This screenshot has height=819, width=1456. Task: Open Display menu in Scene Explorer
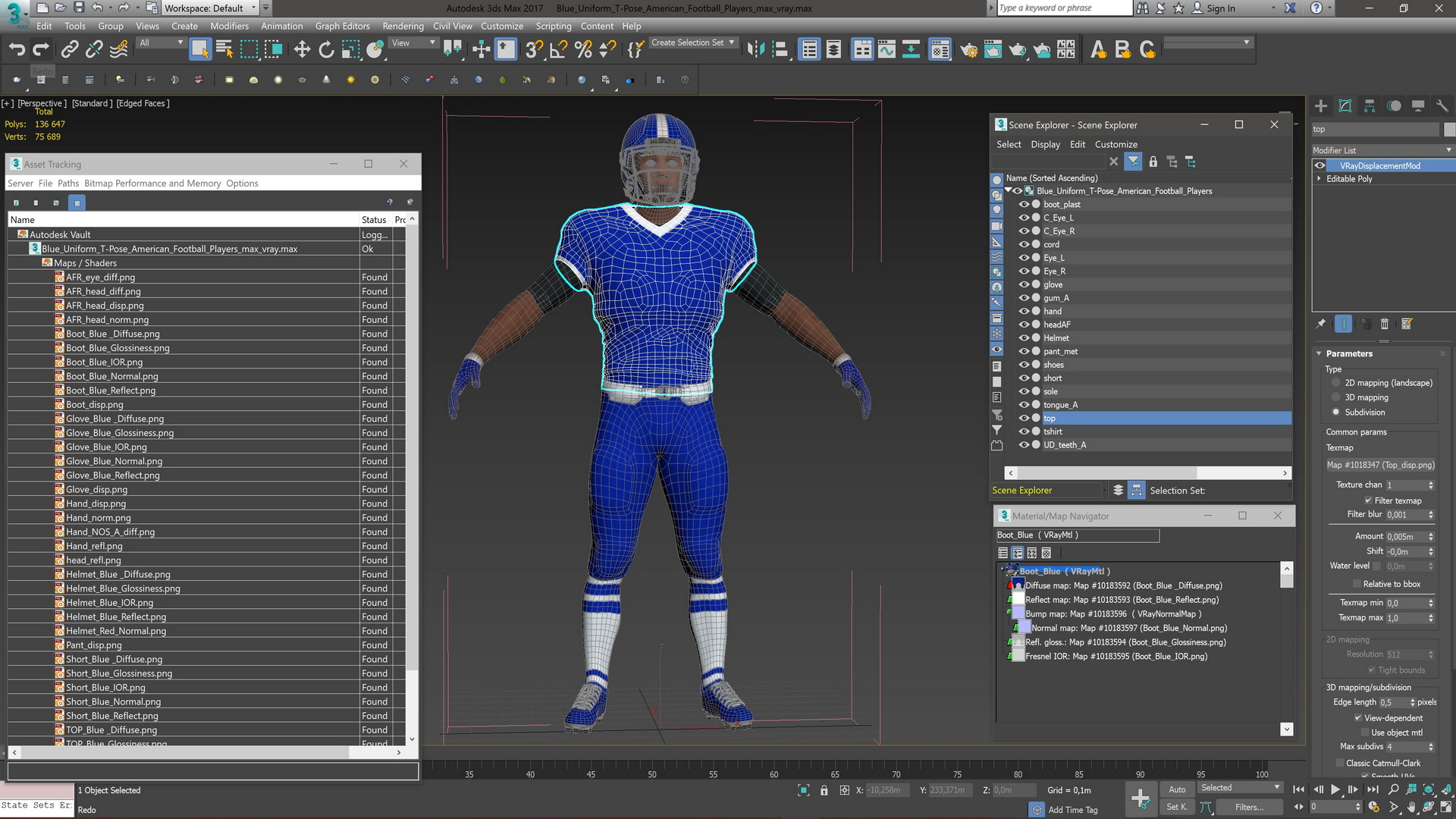point(1045,144)
